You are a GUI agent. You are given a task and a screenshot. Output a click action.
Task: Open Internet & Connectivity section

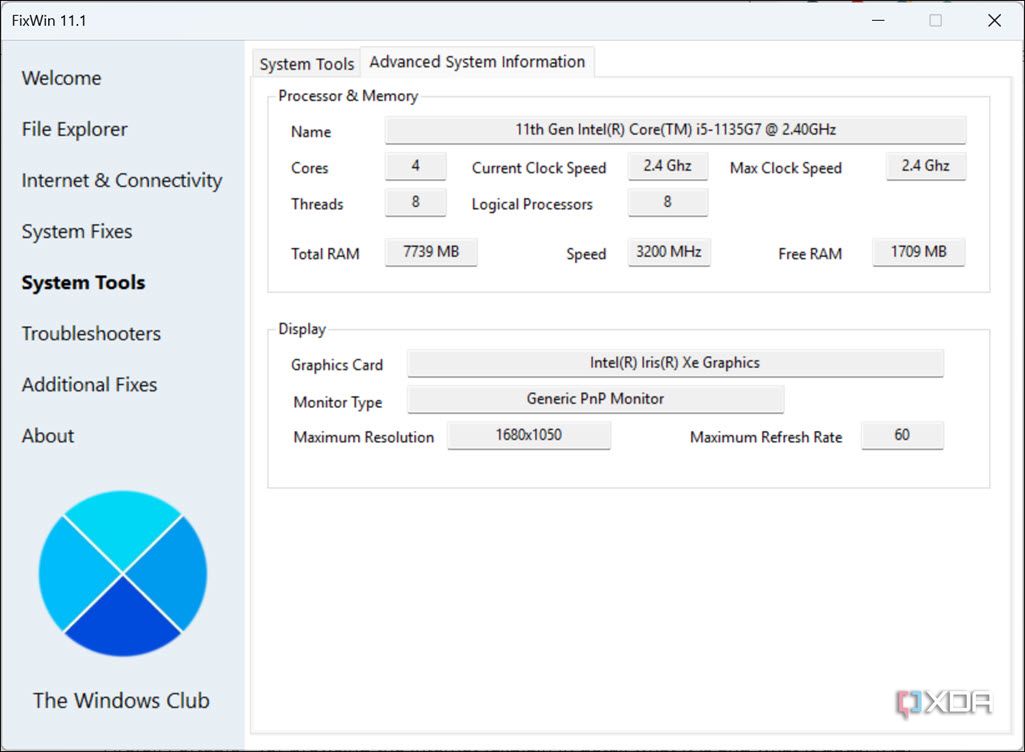tap(122, 180)
